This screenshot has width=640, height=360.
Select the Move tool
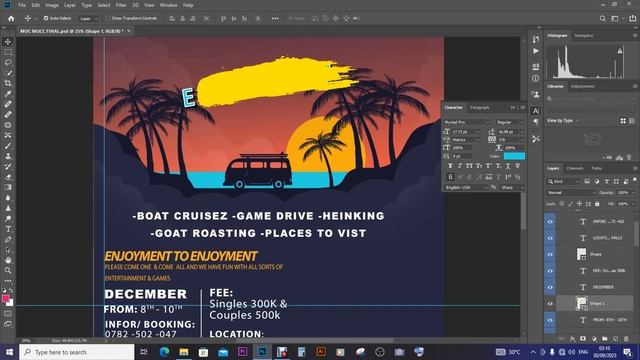[x=8, y=42]
